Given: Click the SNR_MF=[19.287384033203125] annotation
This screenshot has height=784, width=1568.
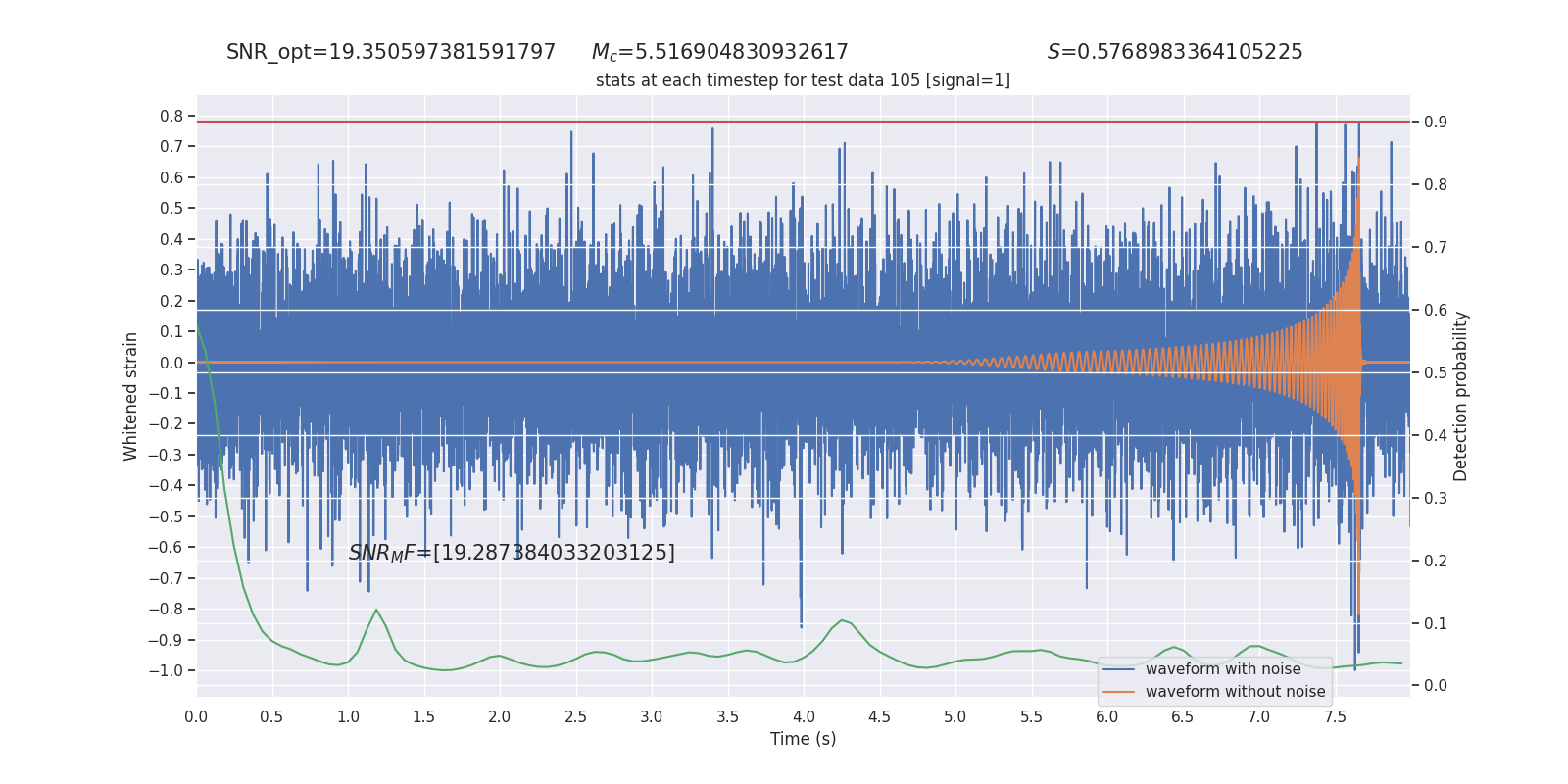Looking at the screenshot, I should pos(512,553).
